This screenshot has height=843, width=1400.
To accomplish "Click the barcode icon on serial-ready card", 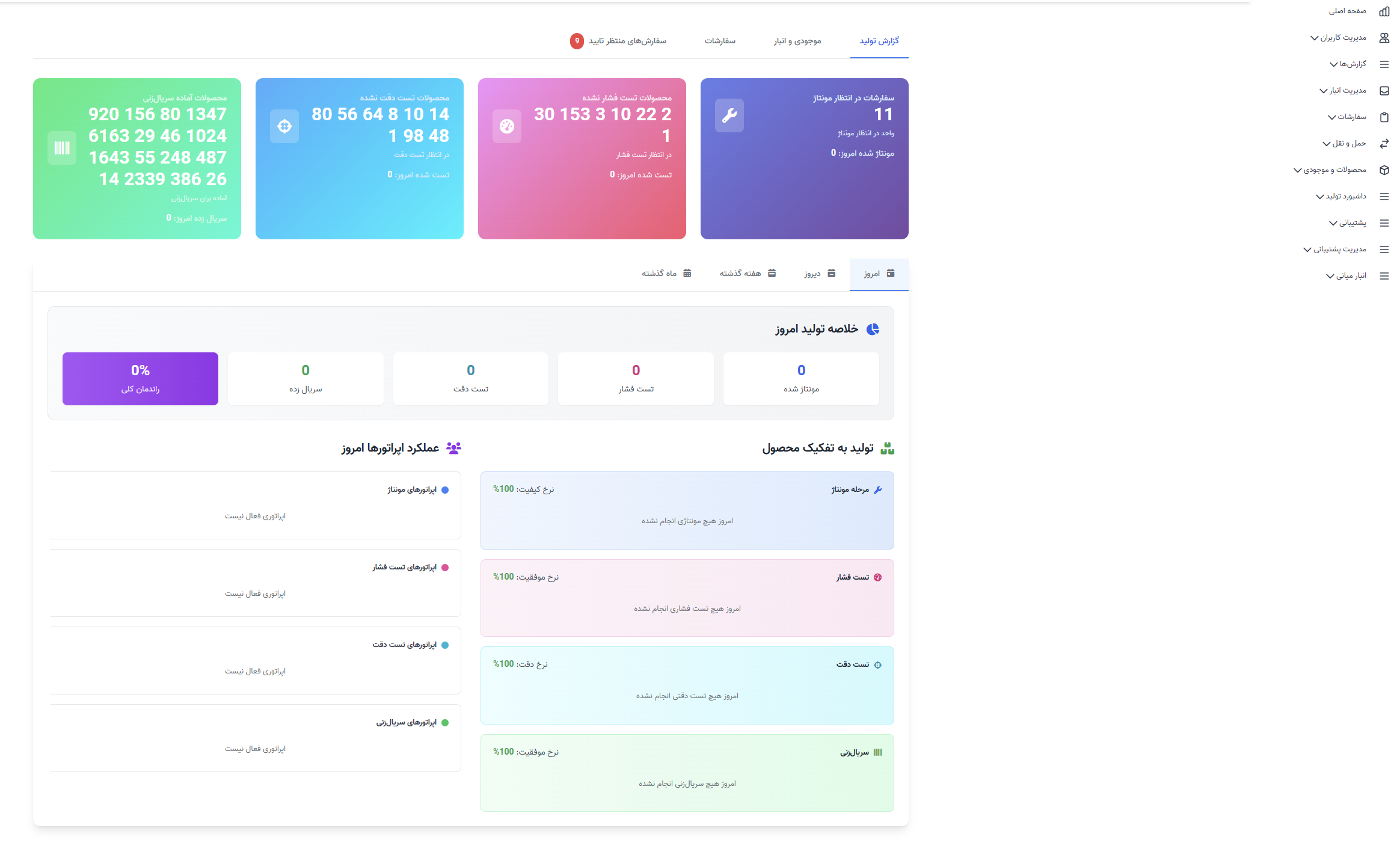I will [62, 148].
